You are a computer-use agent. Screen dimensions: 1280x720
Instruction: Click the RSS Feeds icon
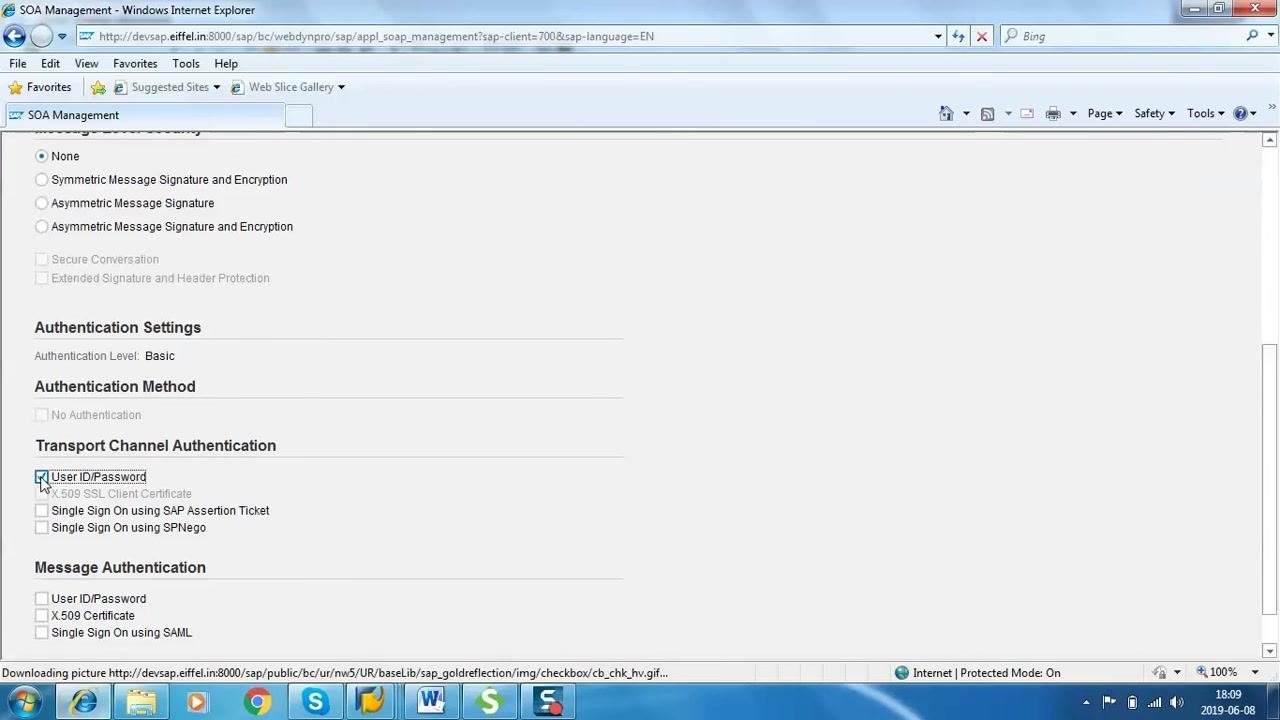click(987, 113)
